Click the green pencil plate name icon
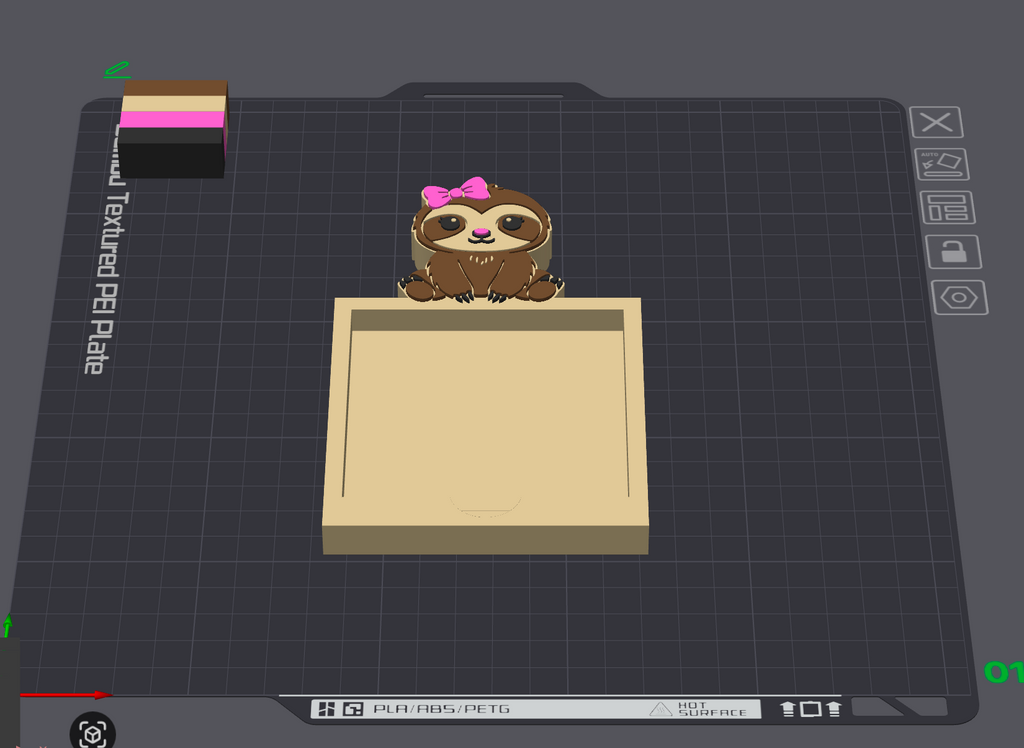This screenshot has height=748, width=1024. pos(118,70)
